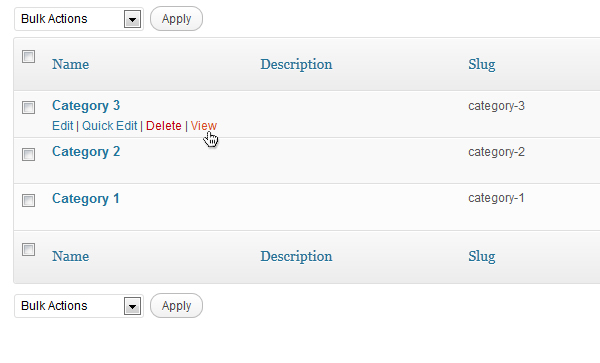Open the Category 3 name link
The width and height of the screenshot is (600, 363).
click(86, 106)
